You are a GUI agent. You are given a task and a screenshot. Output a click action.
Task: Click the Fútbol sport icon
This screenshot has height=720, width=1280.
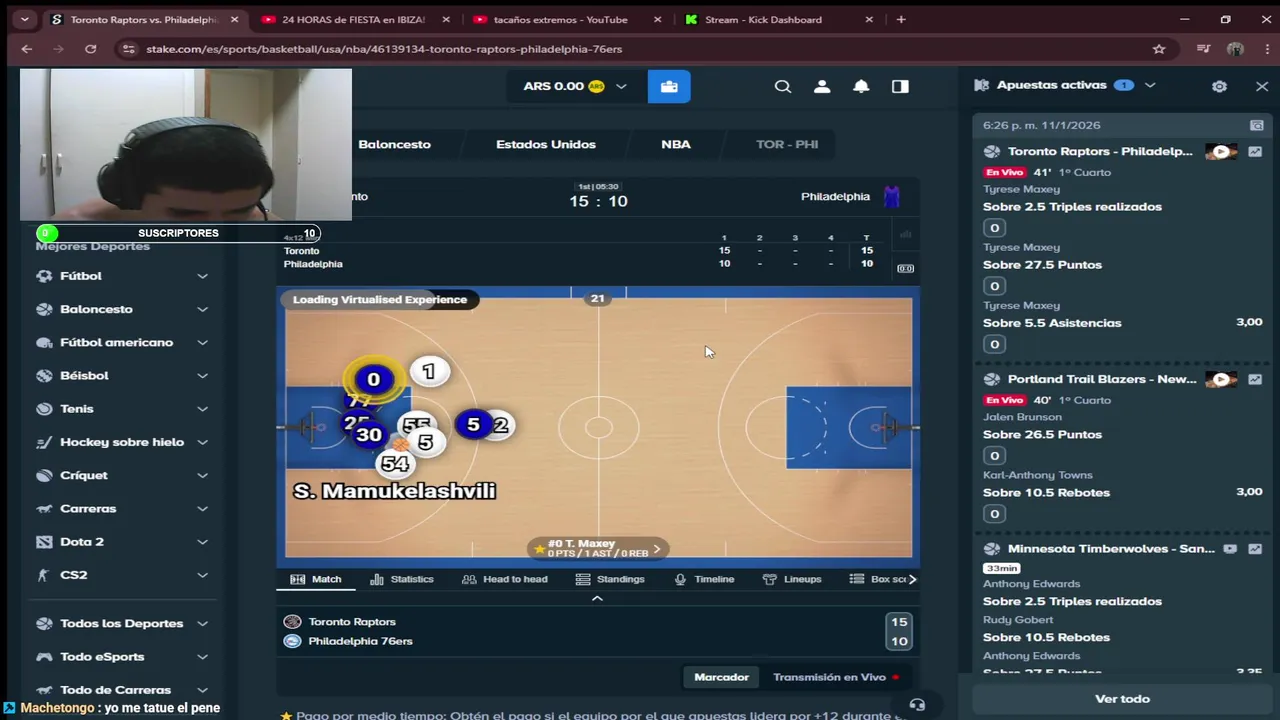[x=44, y=276]
